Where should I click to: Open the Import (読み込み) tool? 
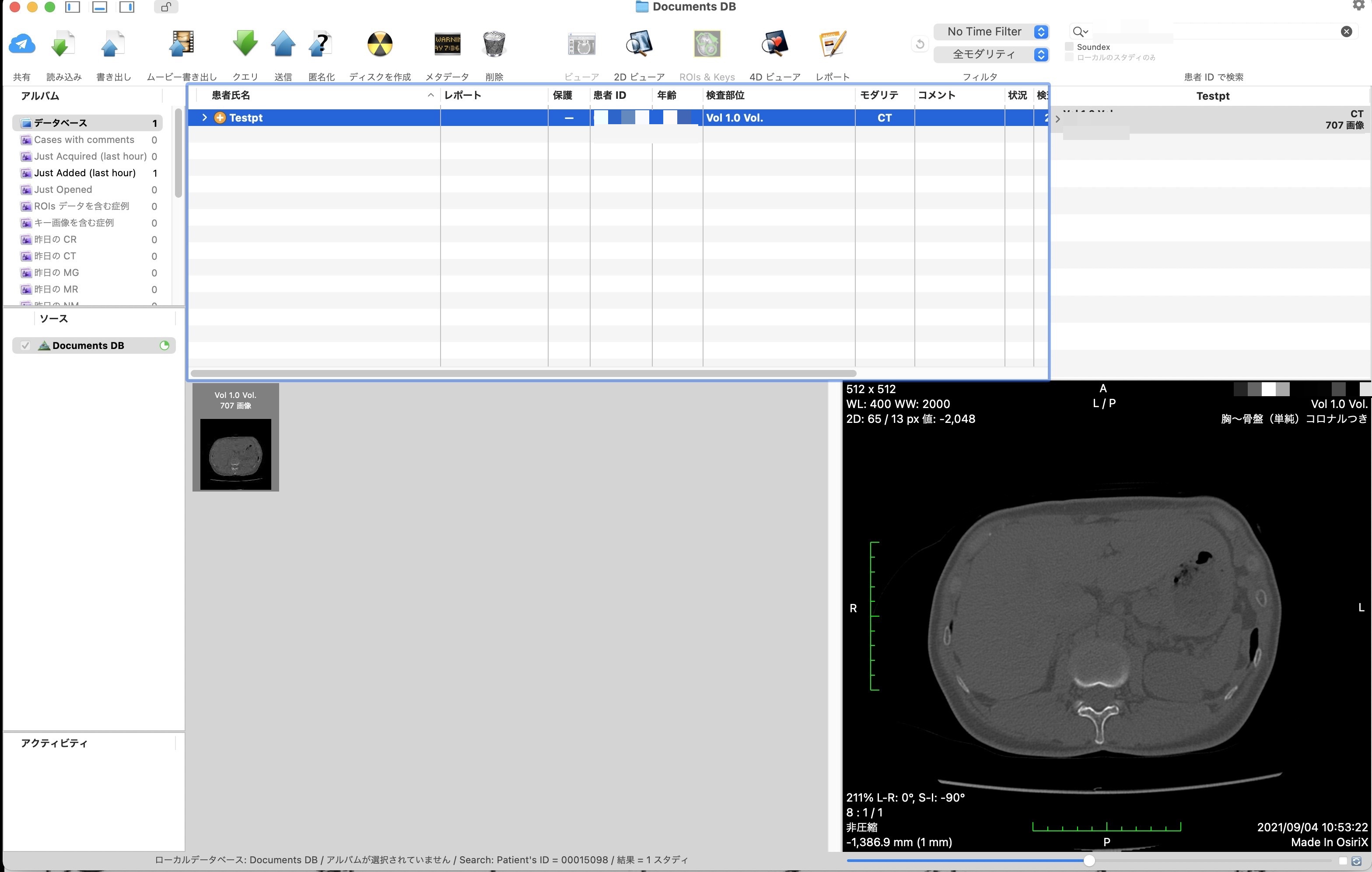click(x=63, y=44)
